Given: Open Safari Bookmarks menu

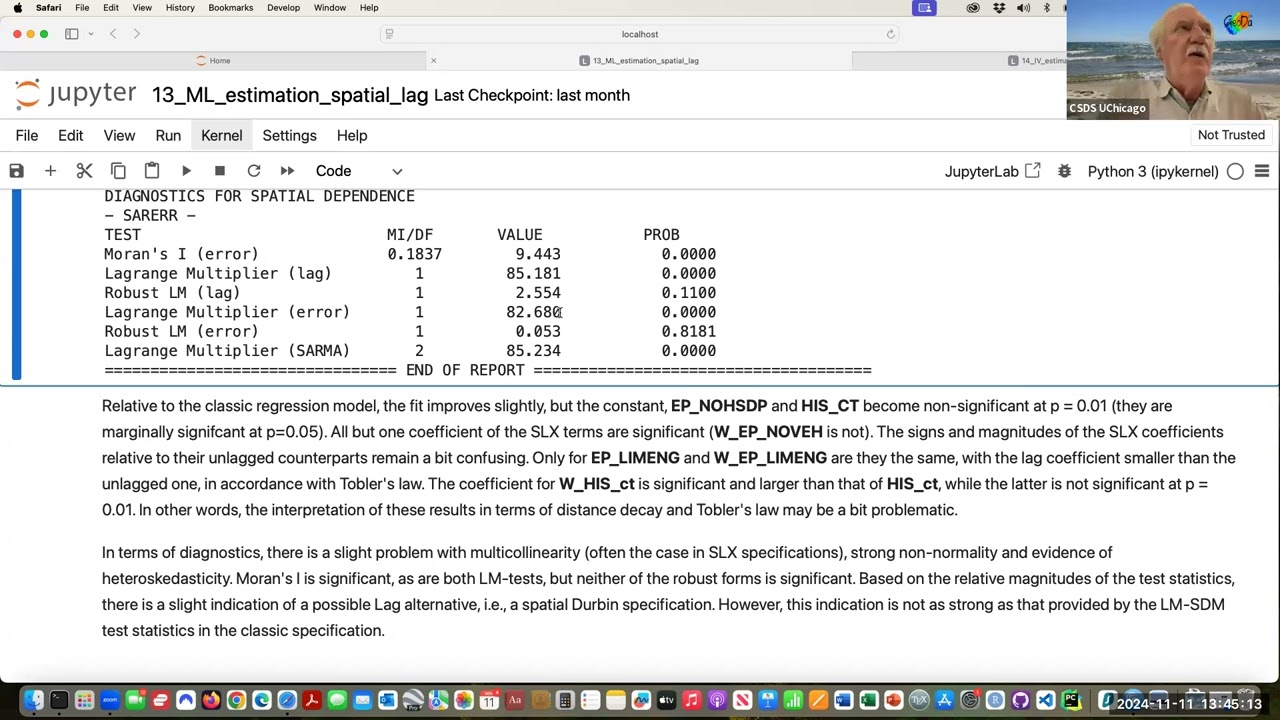Looking at the screenshot, I should pos(231,8).
